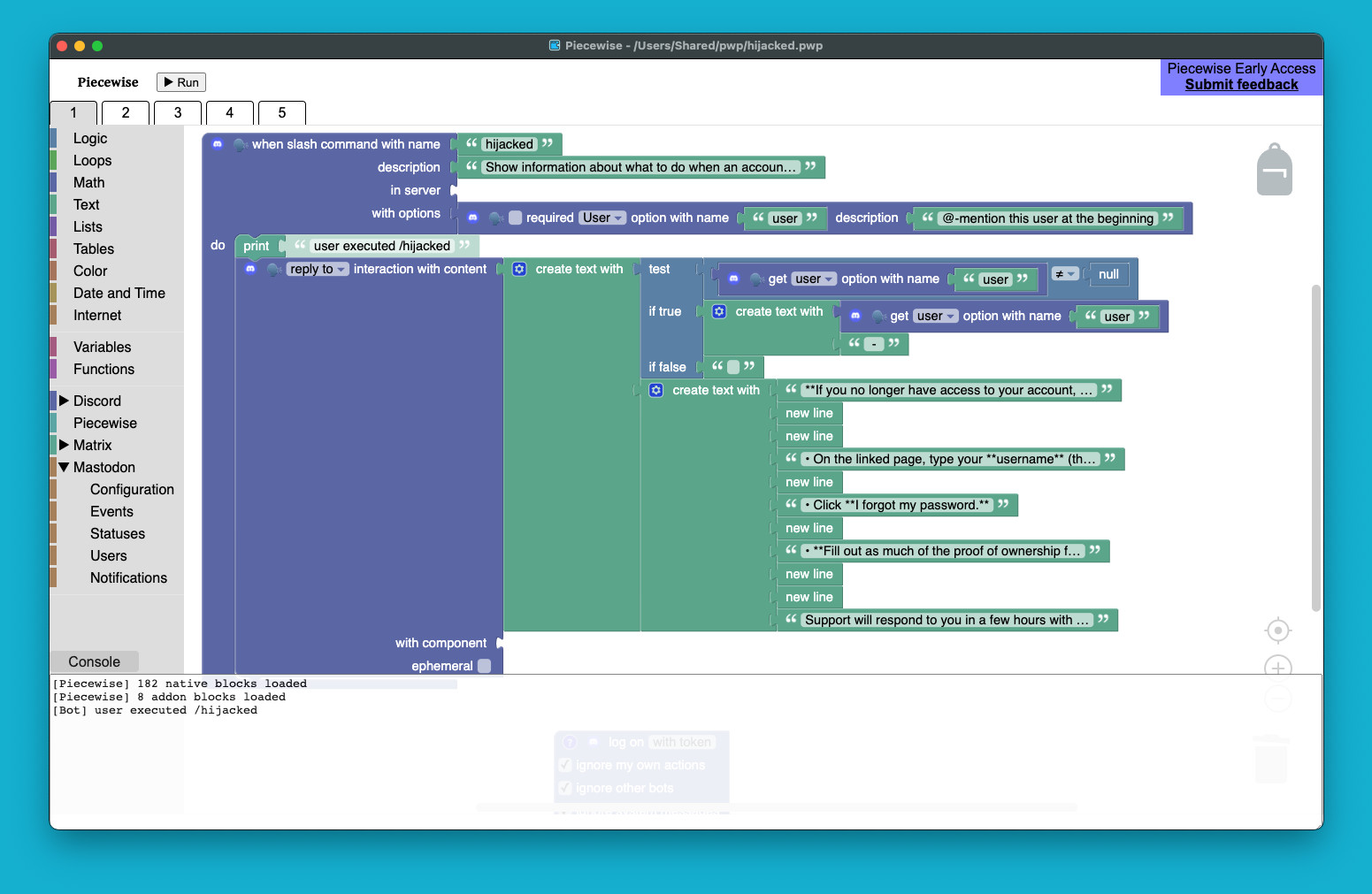Click the zoom out icon
The width and height of the screenshot is (1372, 894).
coord(1277,698)
